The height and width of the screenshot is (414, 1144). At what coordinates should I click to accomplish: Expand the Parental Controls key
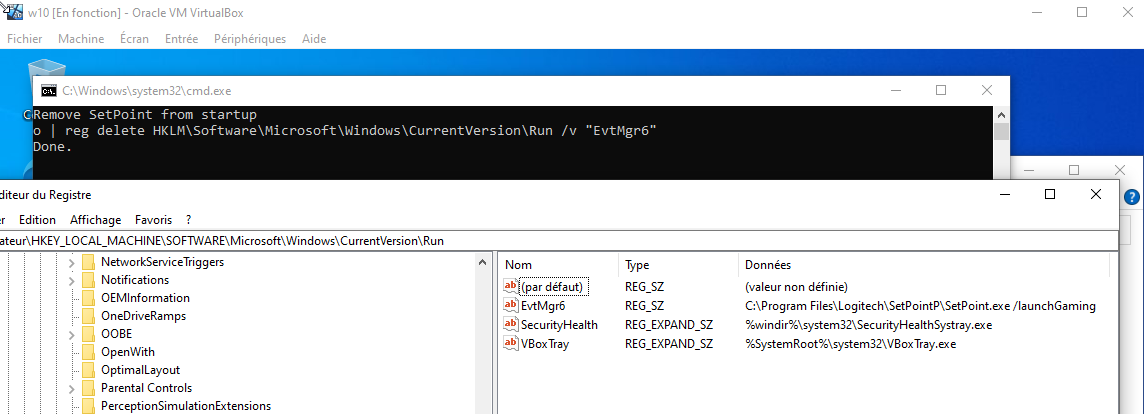click(x=72, y=388)
